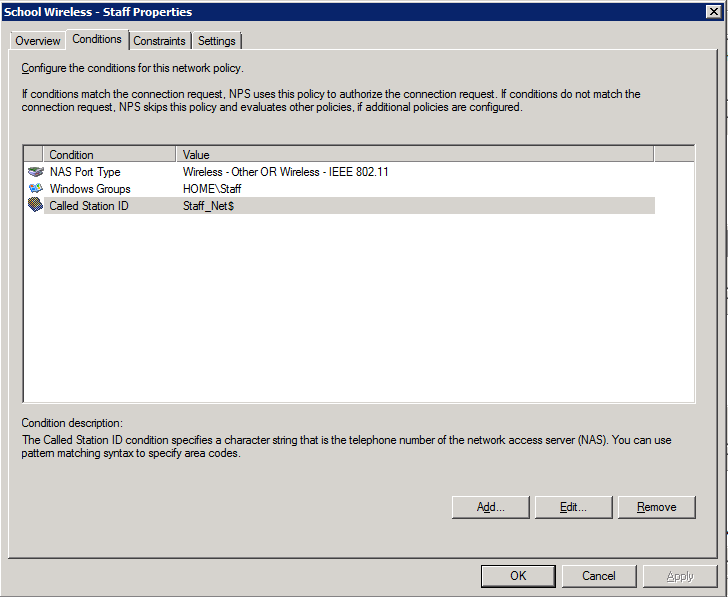728x597 pixels.
Task: Select the NAS Port Type condition
Action: click(x=340, y=172)
